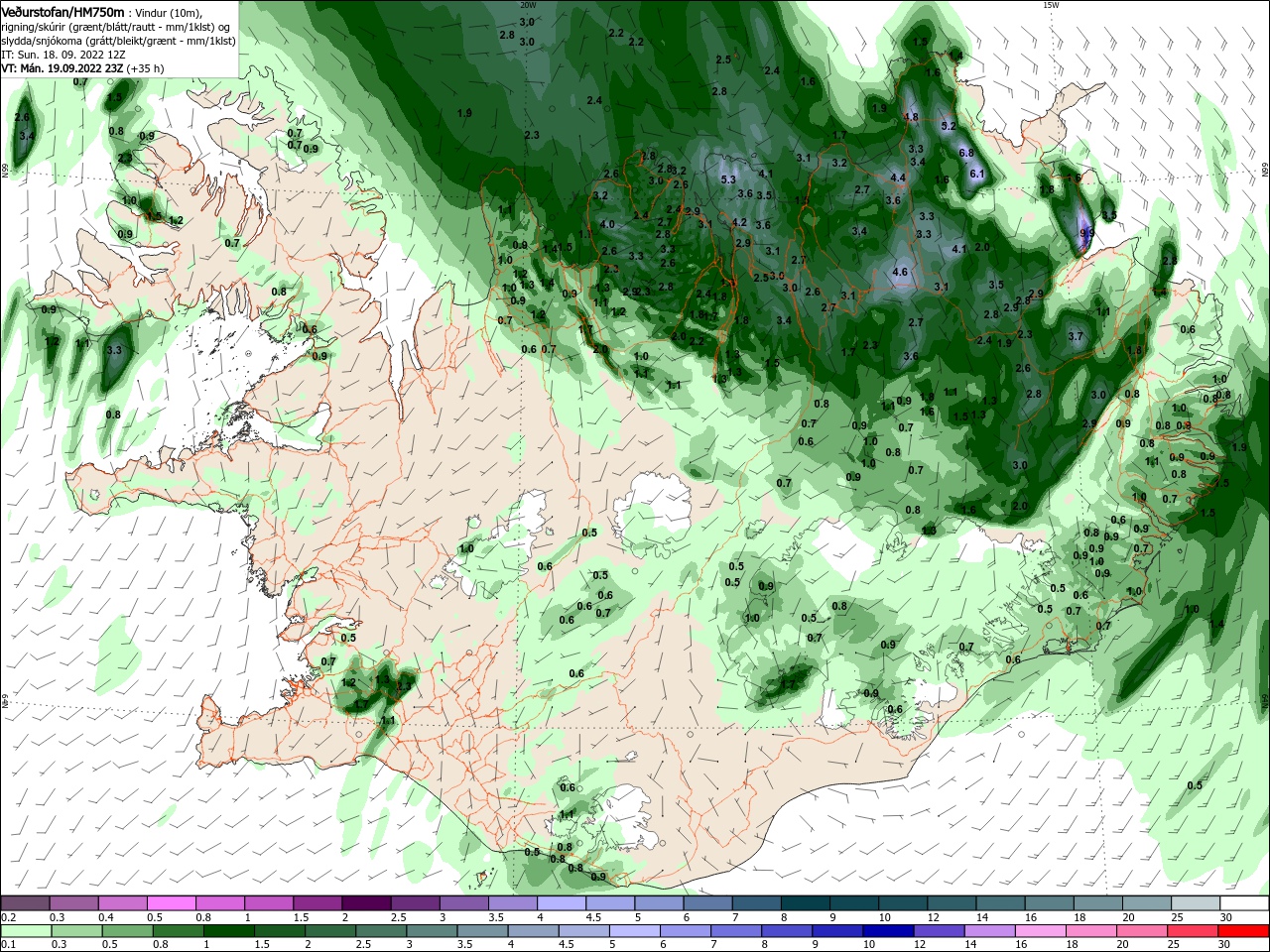Click the precipitation value 6.8 on the map
The image size is (1270, 952).
(967, 153)
